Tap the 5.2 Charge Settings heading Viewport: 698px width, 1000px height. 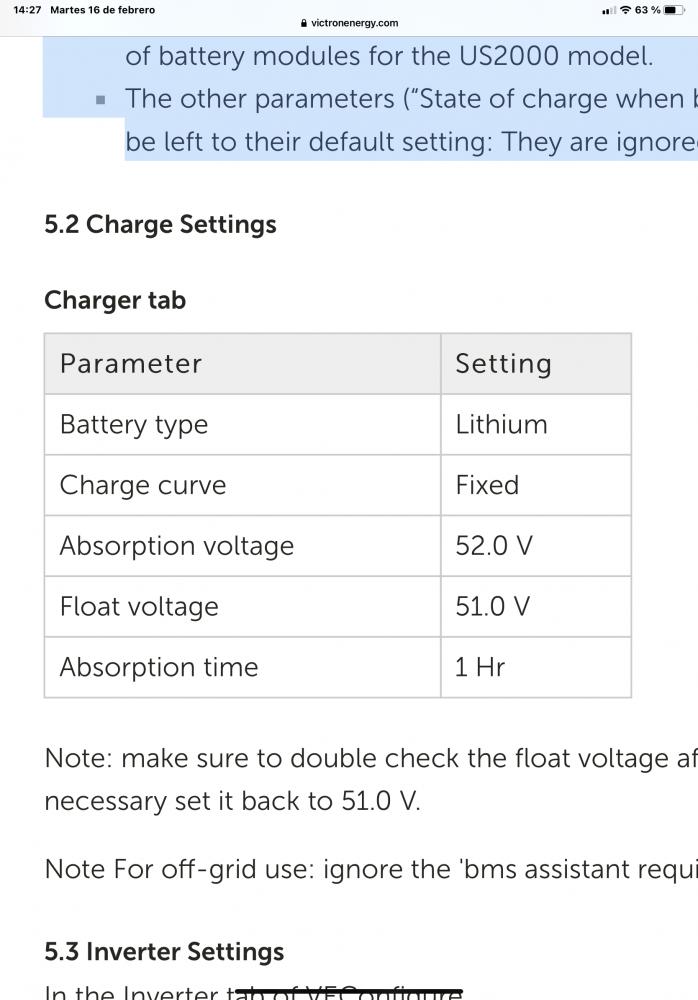coord(160,225)
